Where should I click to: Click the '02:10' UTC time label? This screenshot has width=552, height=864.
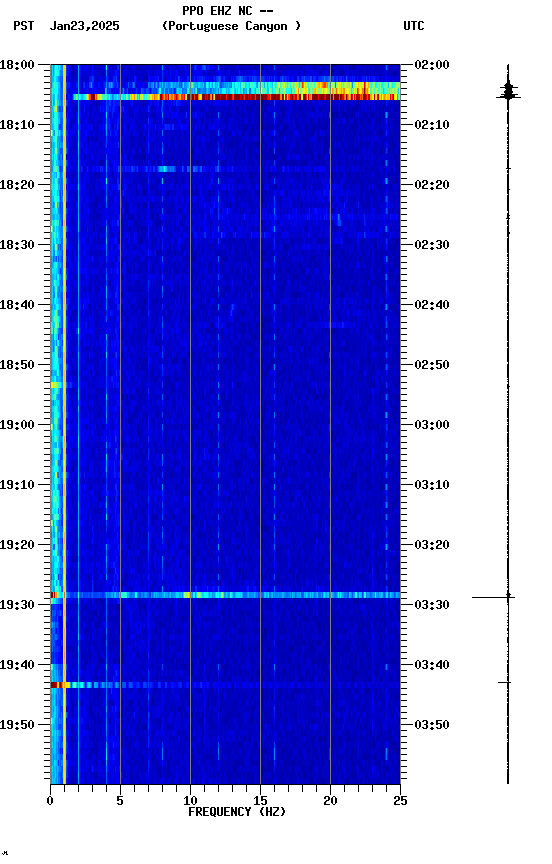coord(432,125)
